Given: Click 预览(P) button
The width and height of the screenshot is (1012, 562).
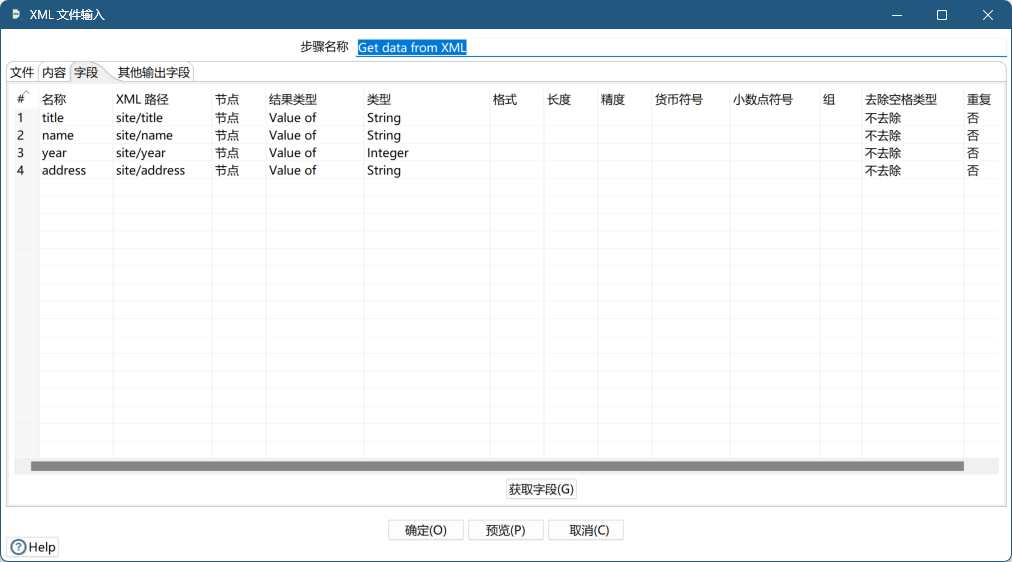Looking at the screenshot, I should 505,530.
